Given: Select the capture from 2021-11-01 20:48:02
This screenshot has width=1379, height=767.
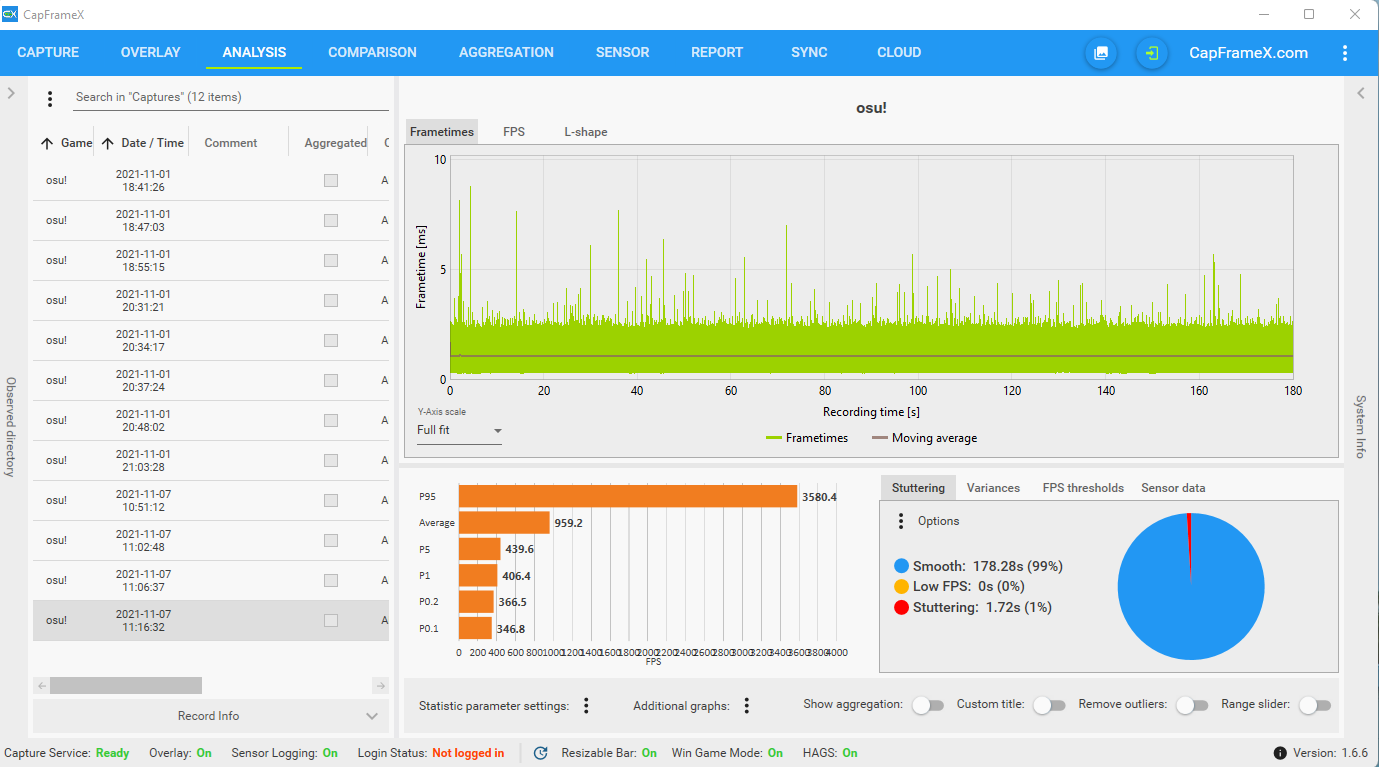Looking at the screenshot, I should (211, 421).
